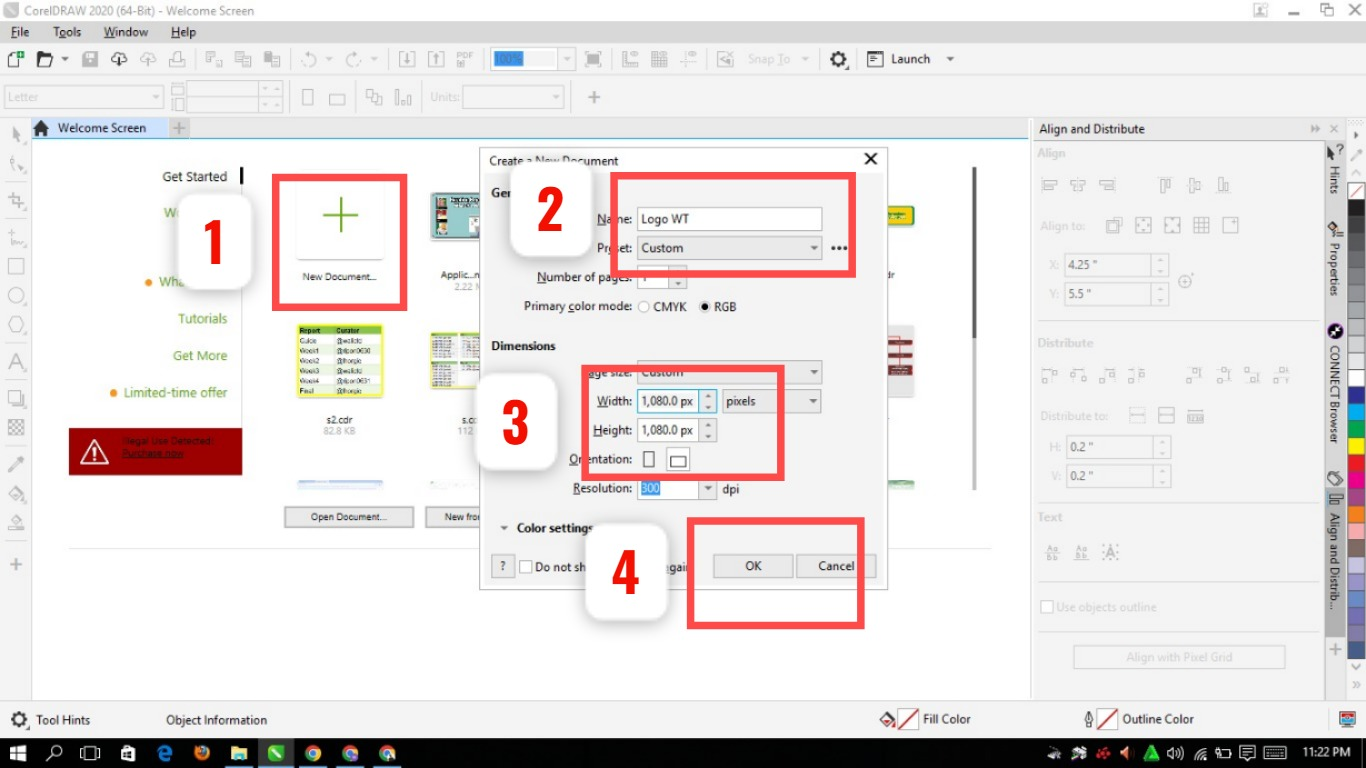Screen dimensions: 1366x768
Task: Click the Tool Hints gear in status bar
Action: (x=19, y=720)
